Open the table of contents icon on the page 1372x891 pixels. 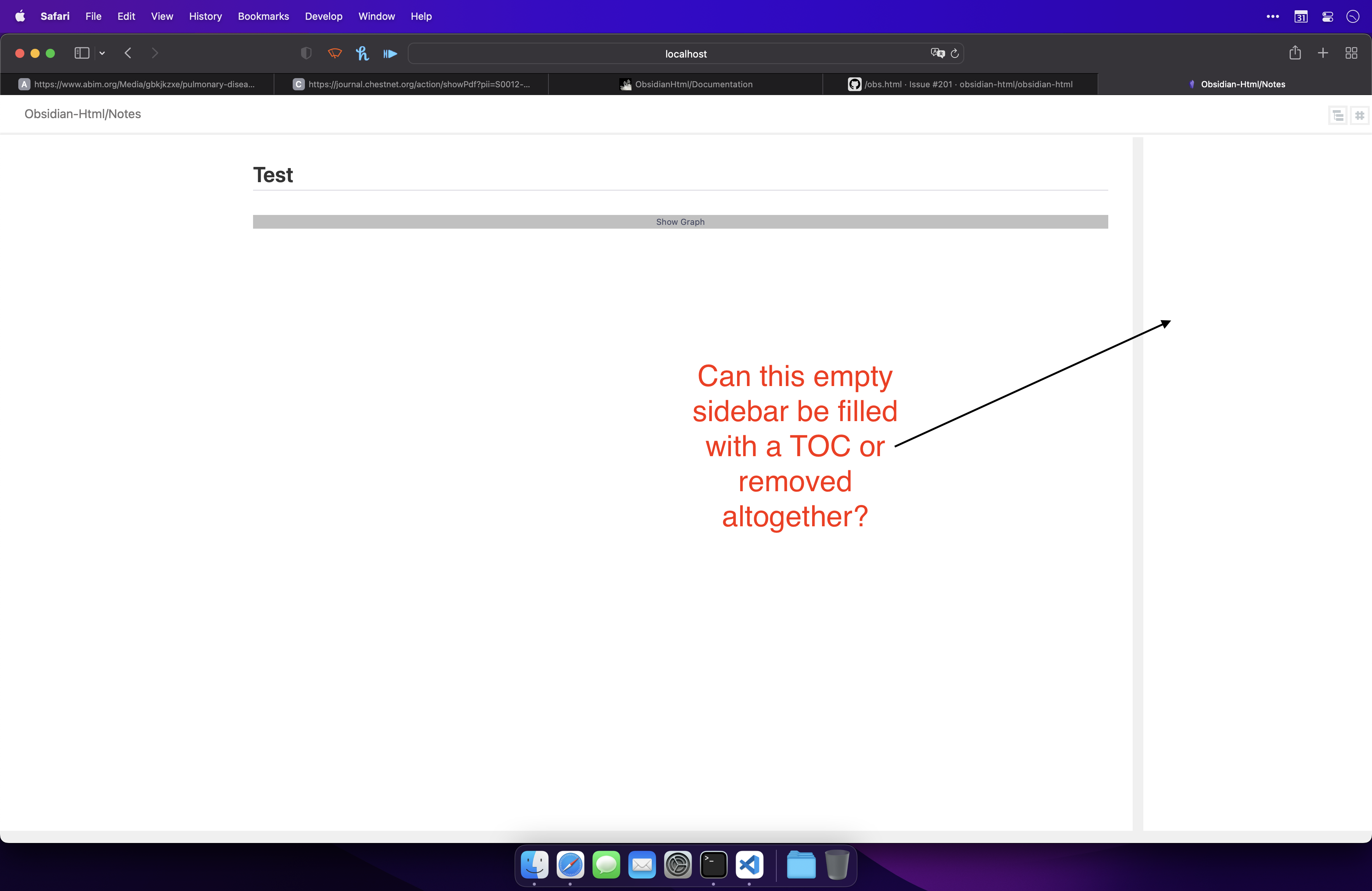pos(1337,115)
